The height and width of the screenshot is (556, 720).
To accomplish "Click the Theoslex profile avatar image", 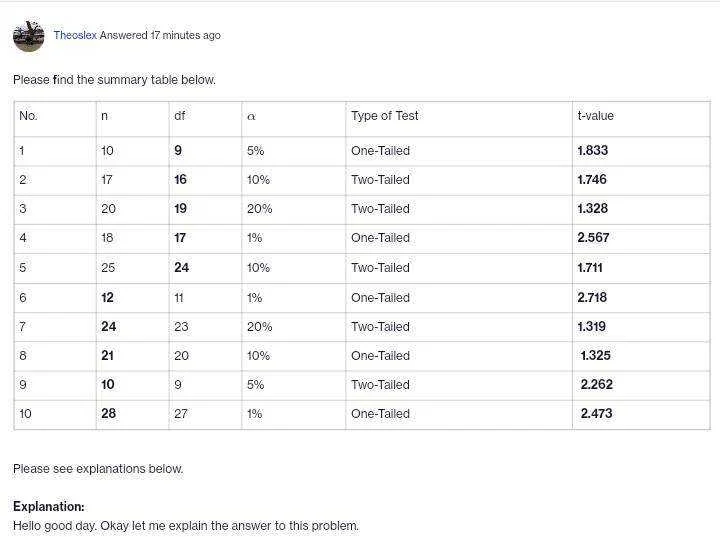I will [x=28, y=36].
